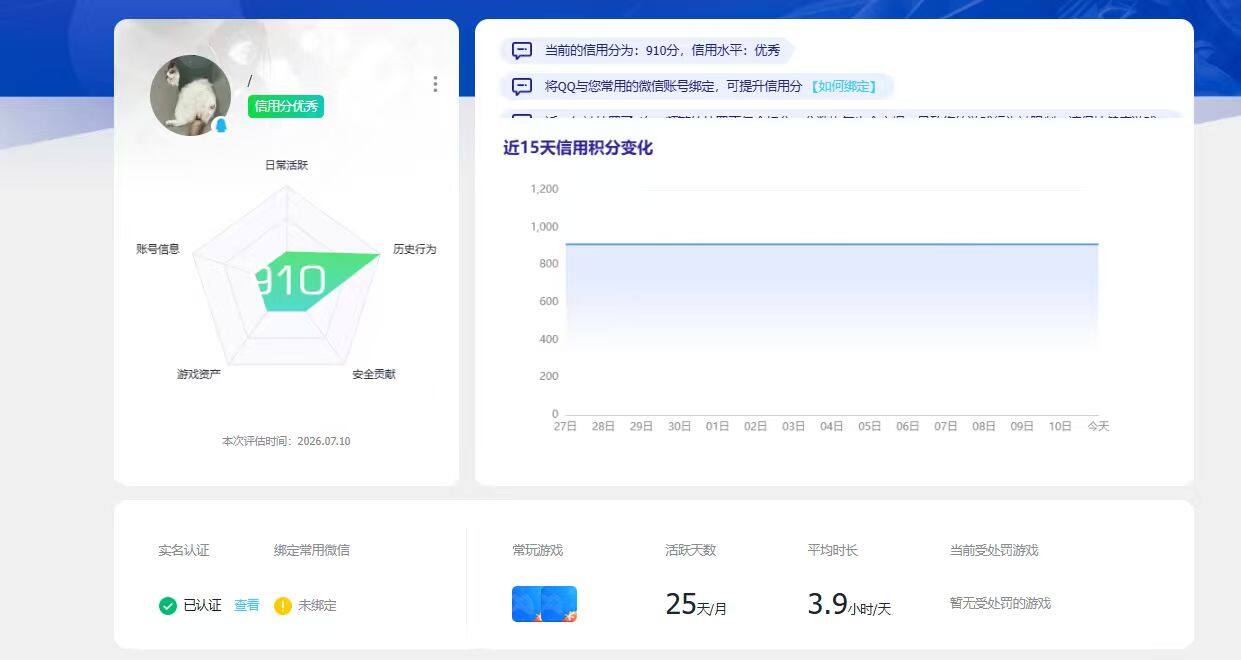Click the 200 value on the chart axis
This screenshot has height=660, width=1241.
(549, 377)
